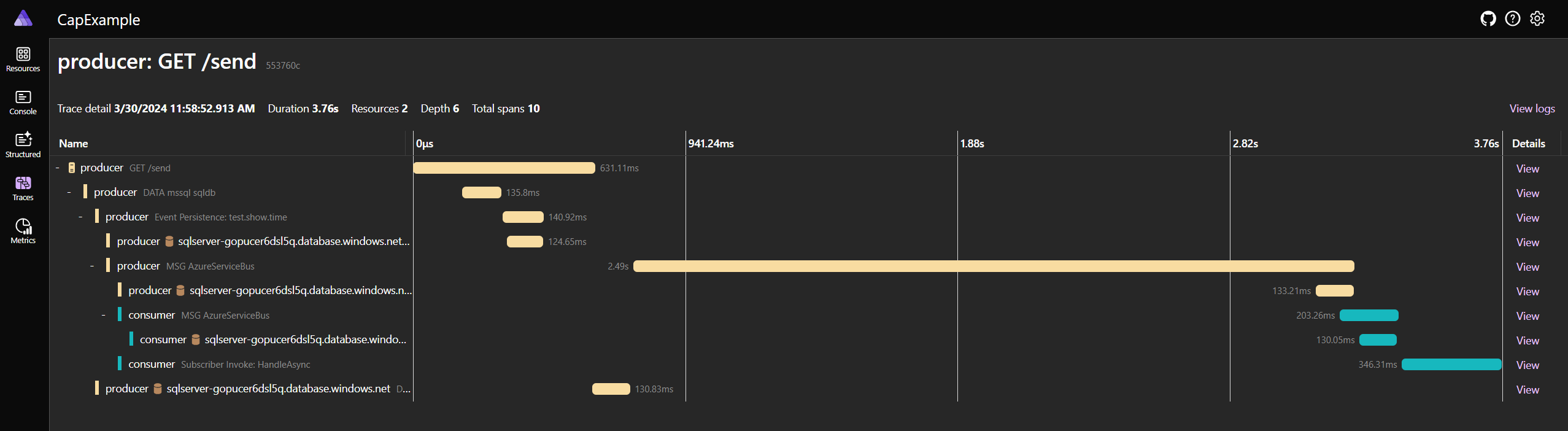Image resolution: width=1568 pixels, height=431 pixels.
Task: Open the Traces page icon
Action: click(x=23, y=184)
